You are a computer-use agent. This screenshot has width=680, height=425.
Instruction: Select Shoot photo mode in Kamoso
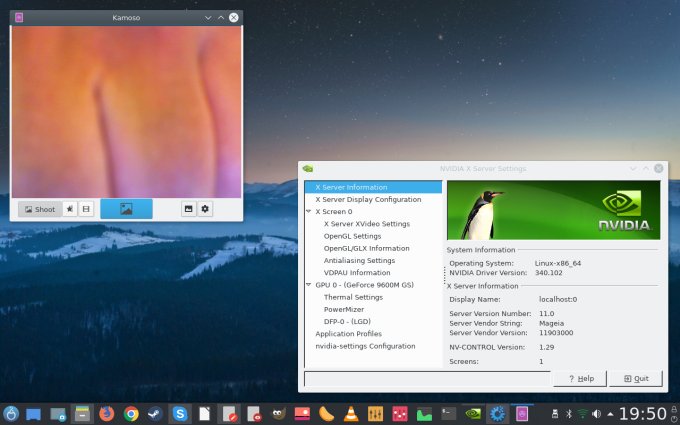(40, 209)
